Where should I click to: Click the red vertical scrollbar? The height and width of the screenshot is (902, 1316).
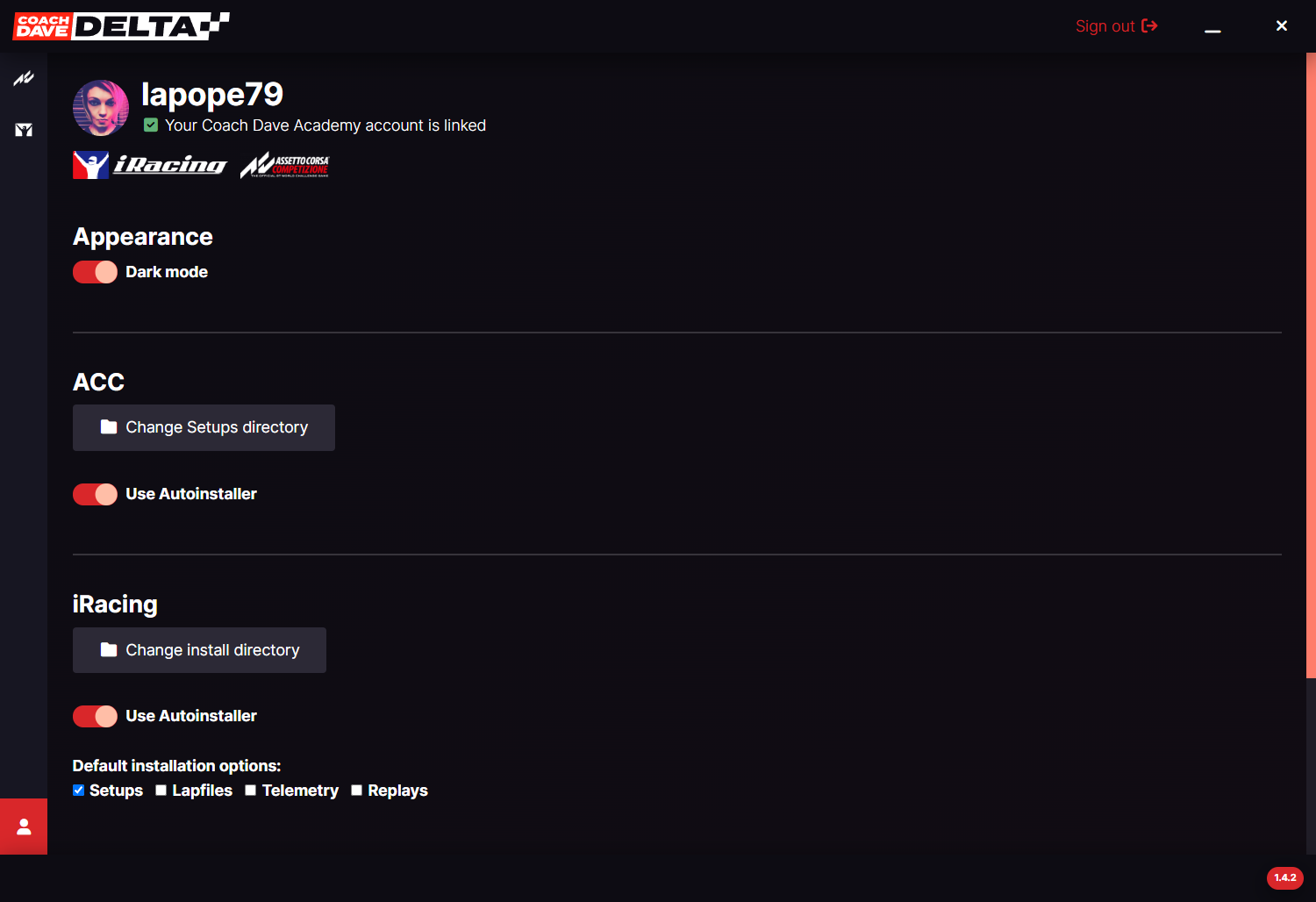[x=1311, y=365]
